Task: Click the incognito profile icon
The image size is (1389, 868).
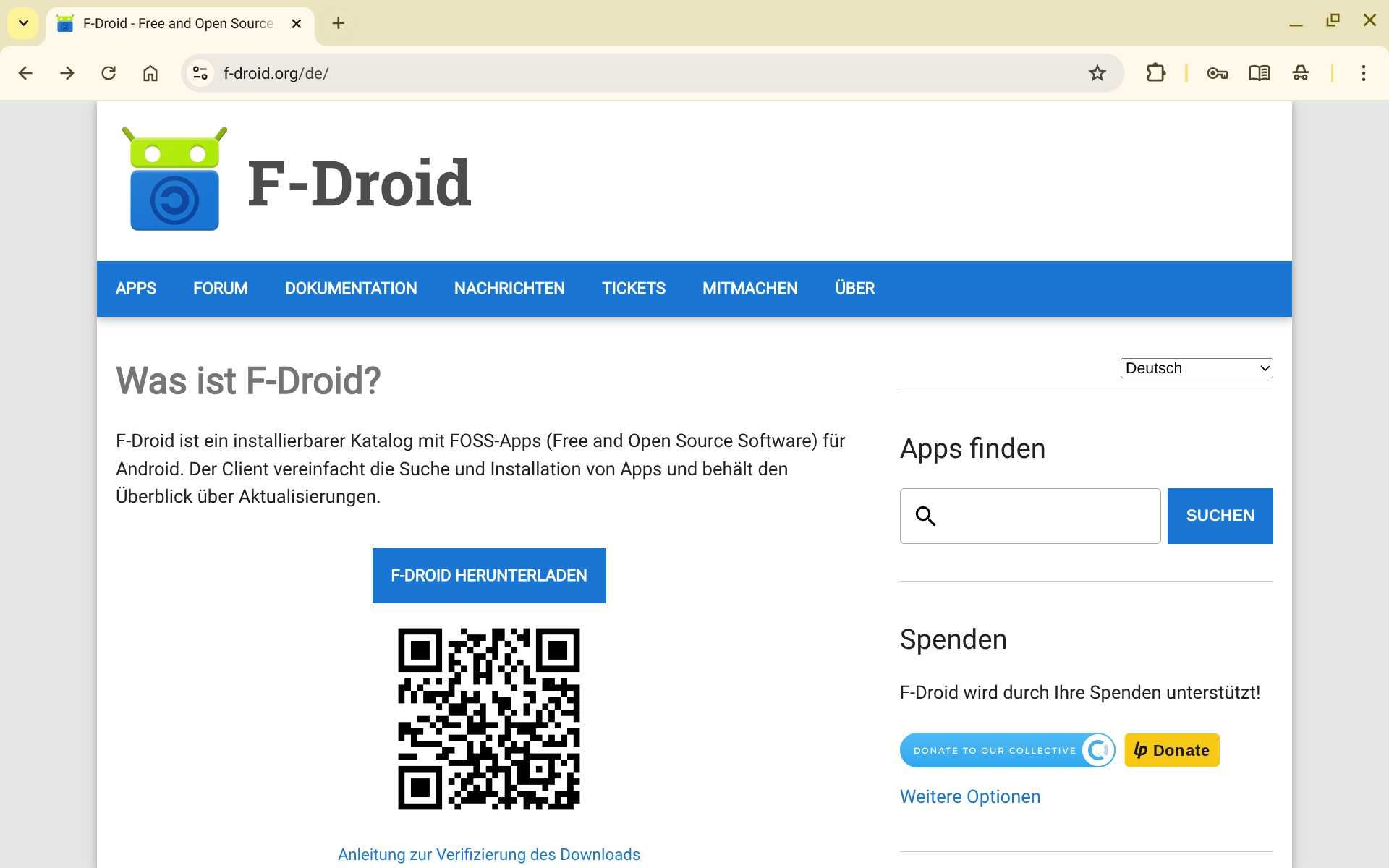Action: coord(1300,73)
